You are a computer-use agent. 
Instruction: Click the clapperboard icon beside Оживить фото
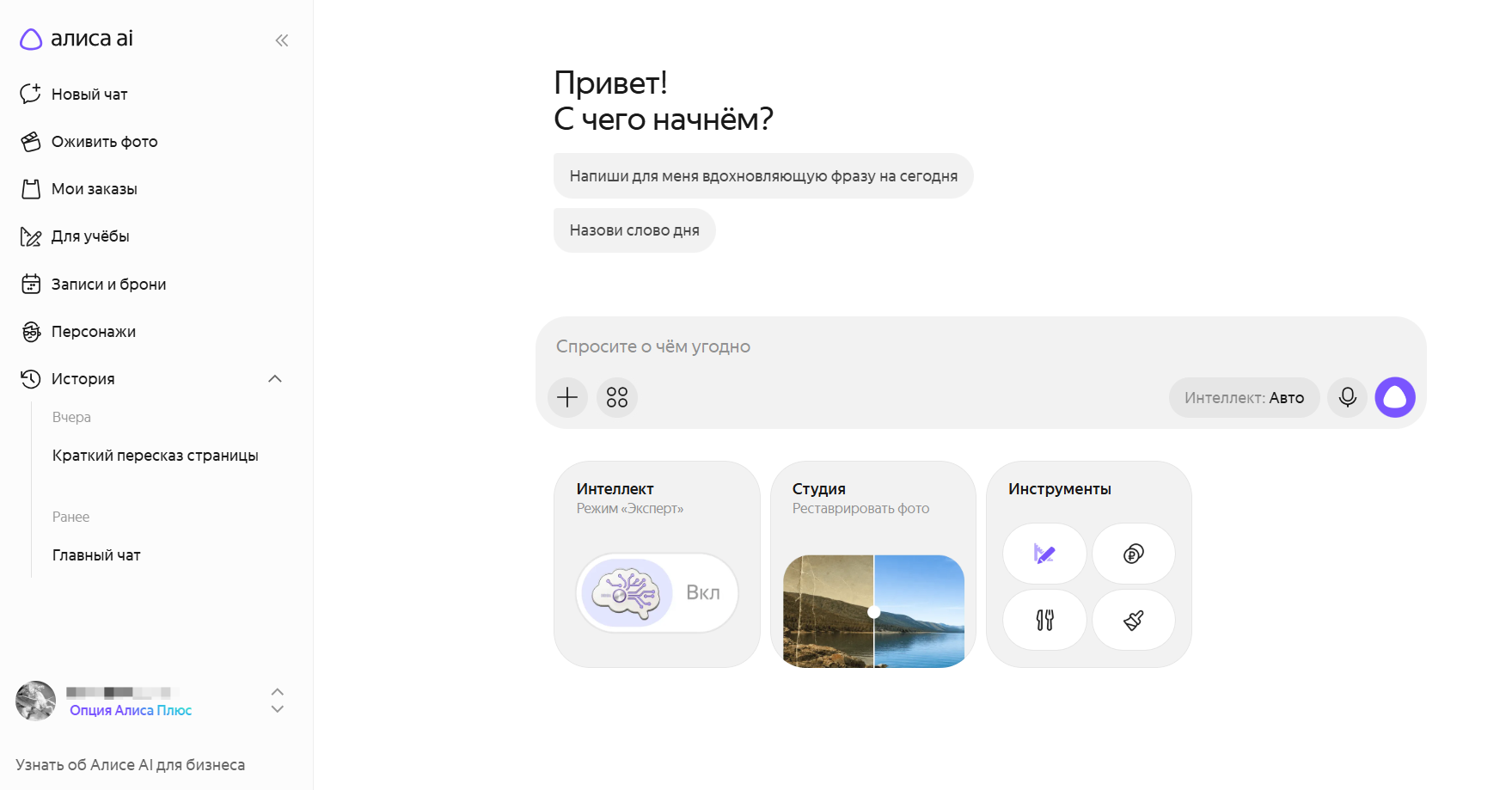(31, 142)
